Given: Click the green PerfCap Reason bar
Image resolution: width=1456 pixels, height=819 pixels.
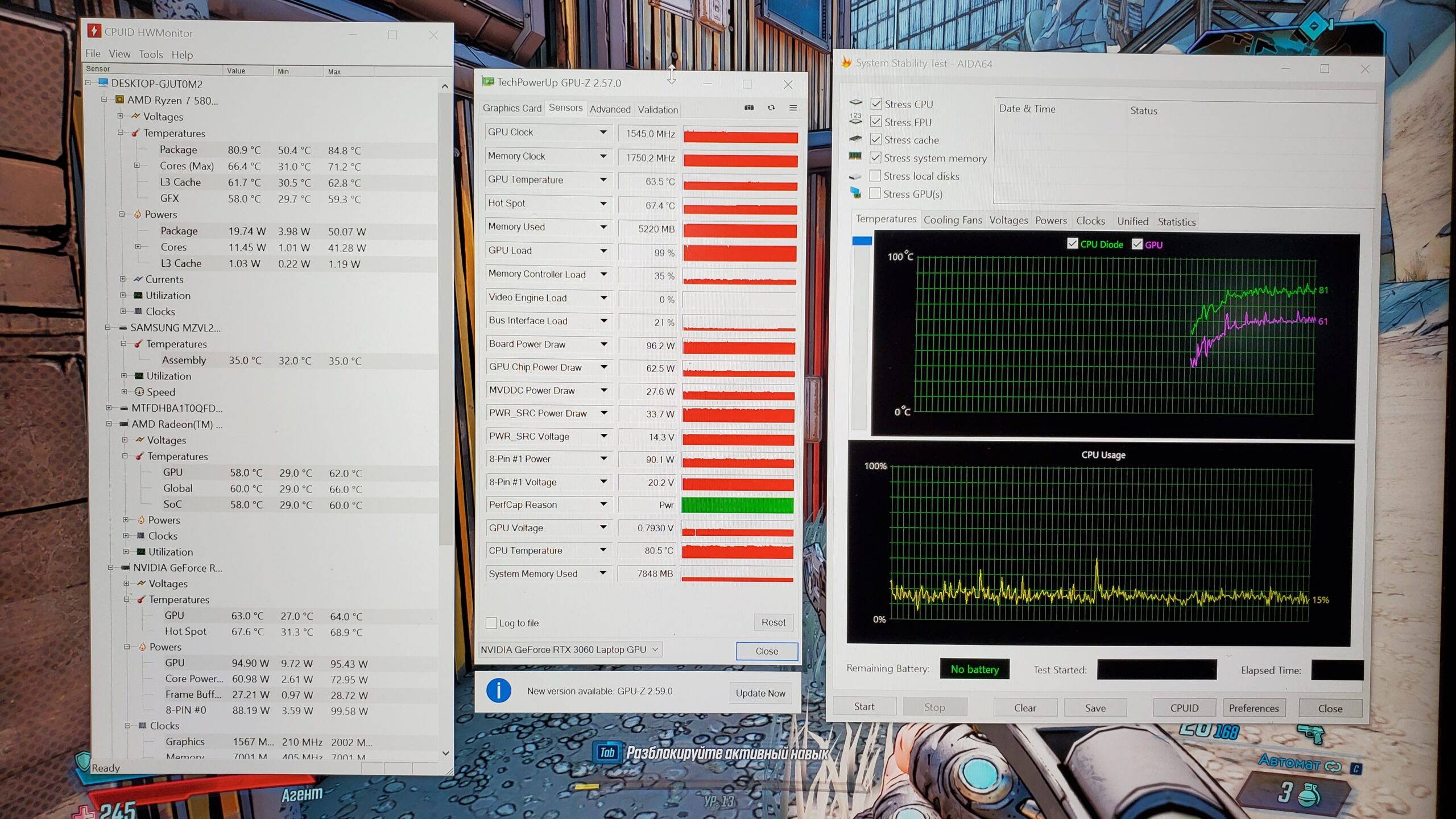Looking at the screenshot, I should pyautogui.click(x=737, y=505).
